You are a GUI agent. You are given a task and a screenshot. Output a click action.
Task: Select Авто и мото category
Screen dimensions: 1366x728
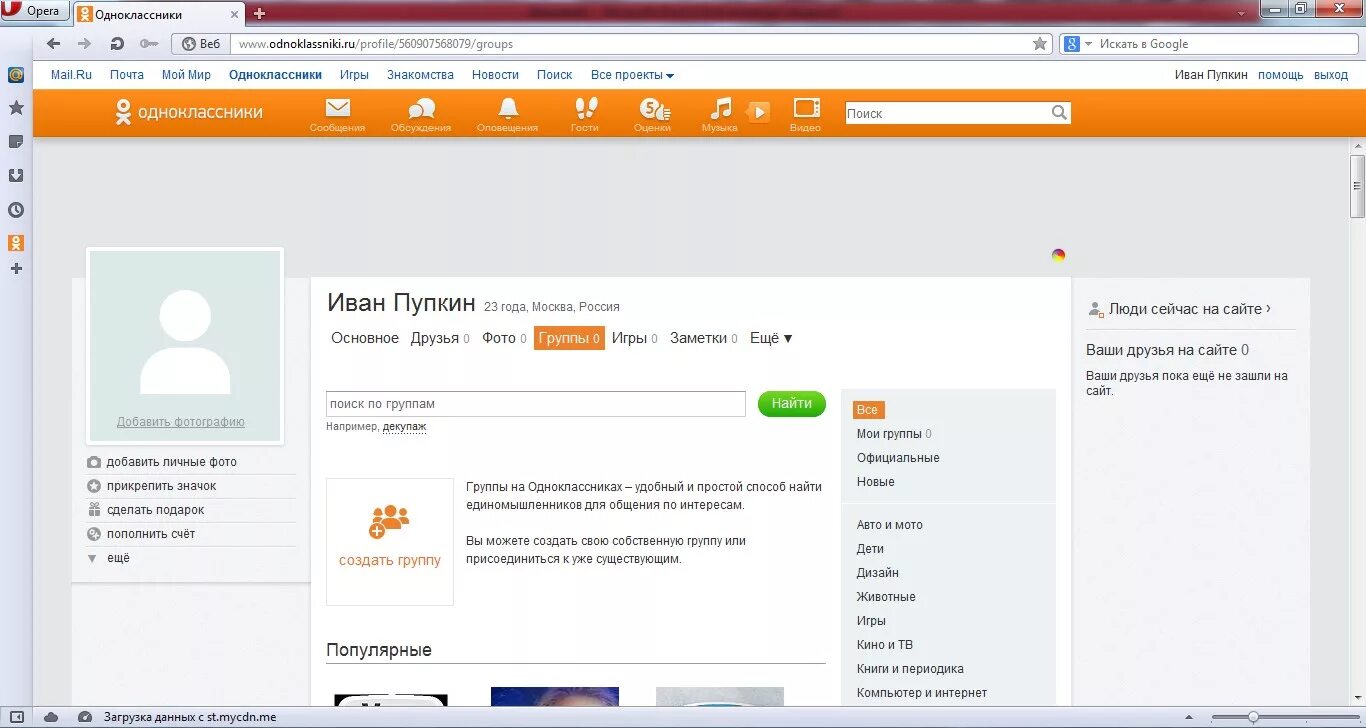[x=890, y=525]
